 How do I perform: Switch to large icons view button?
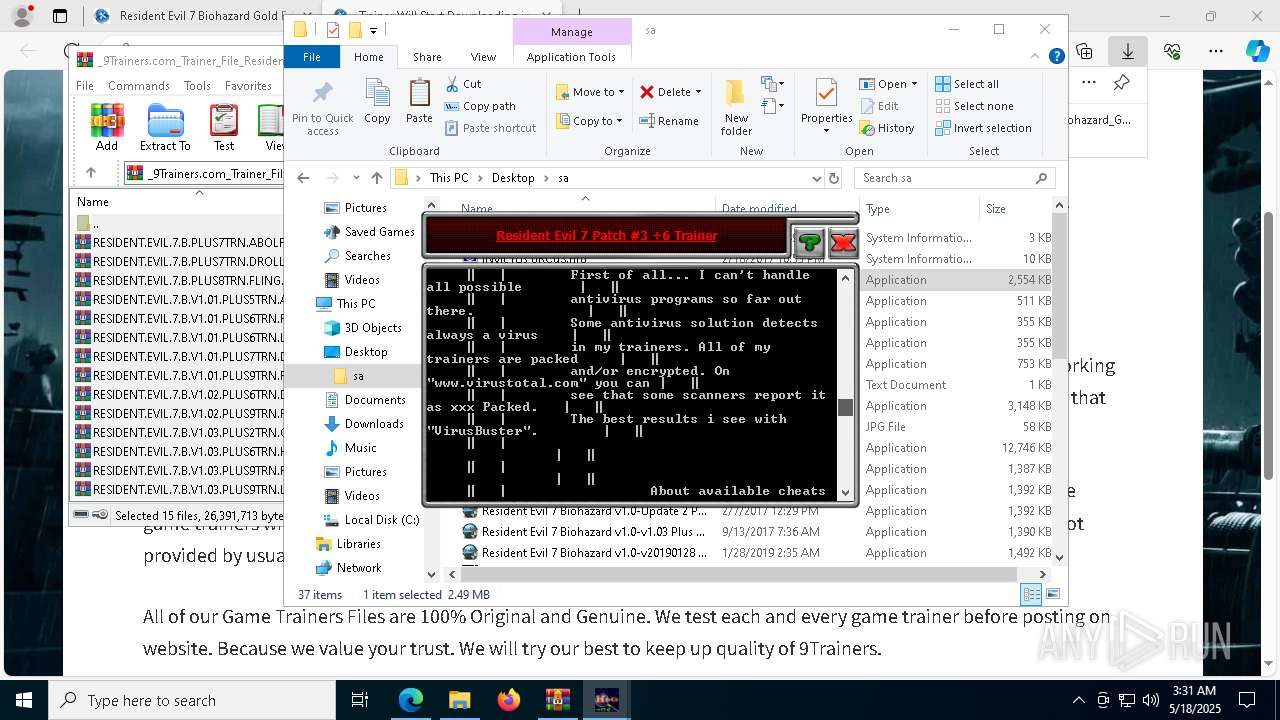pyautogui.click(x=1051, y=594)
